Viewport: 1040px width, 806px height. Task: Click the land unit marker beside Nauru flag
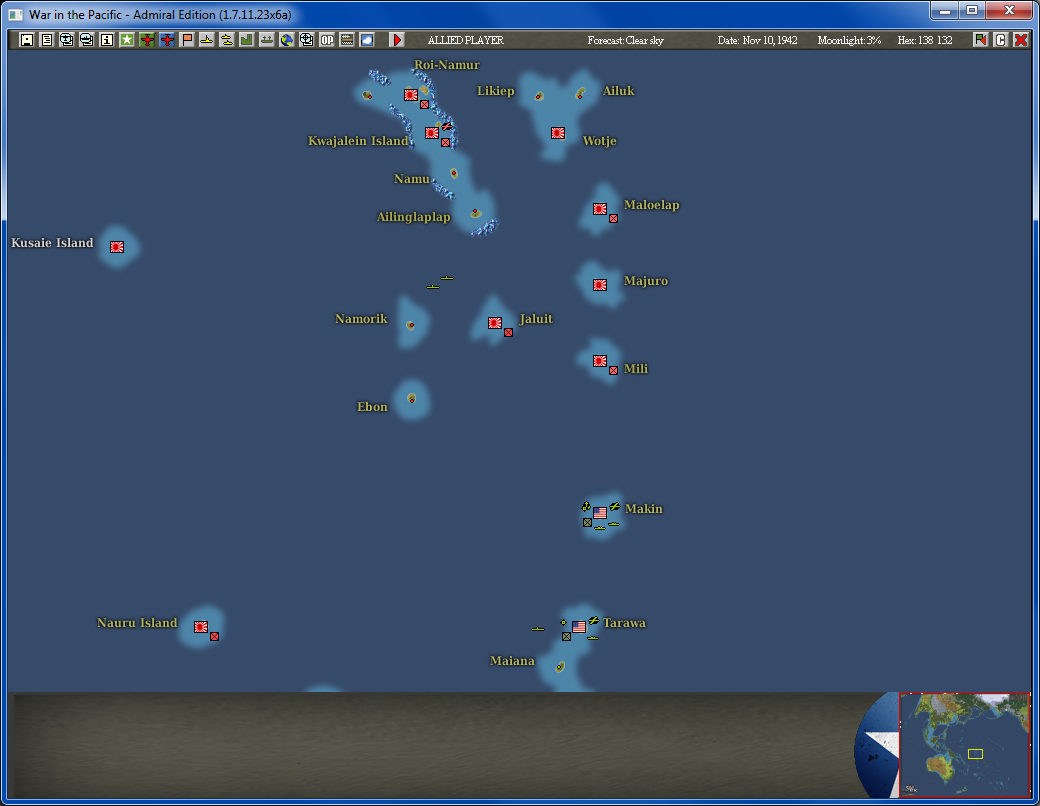click(x=214, y=636)
